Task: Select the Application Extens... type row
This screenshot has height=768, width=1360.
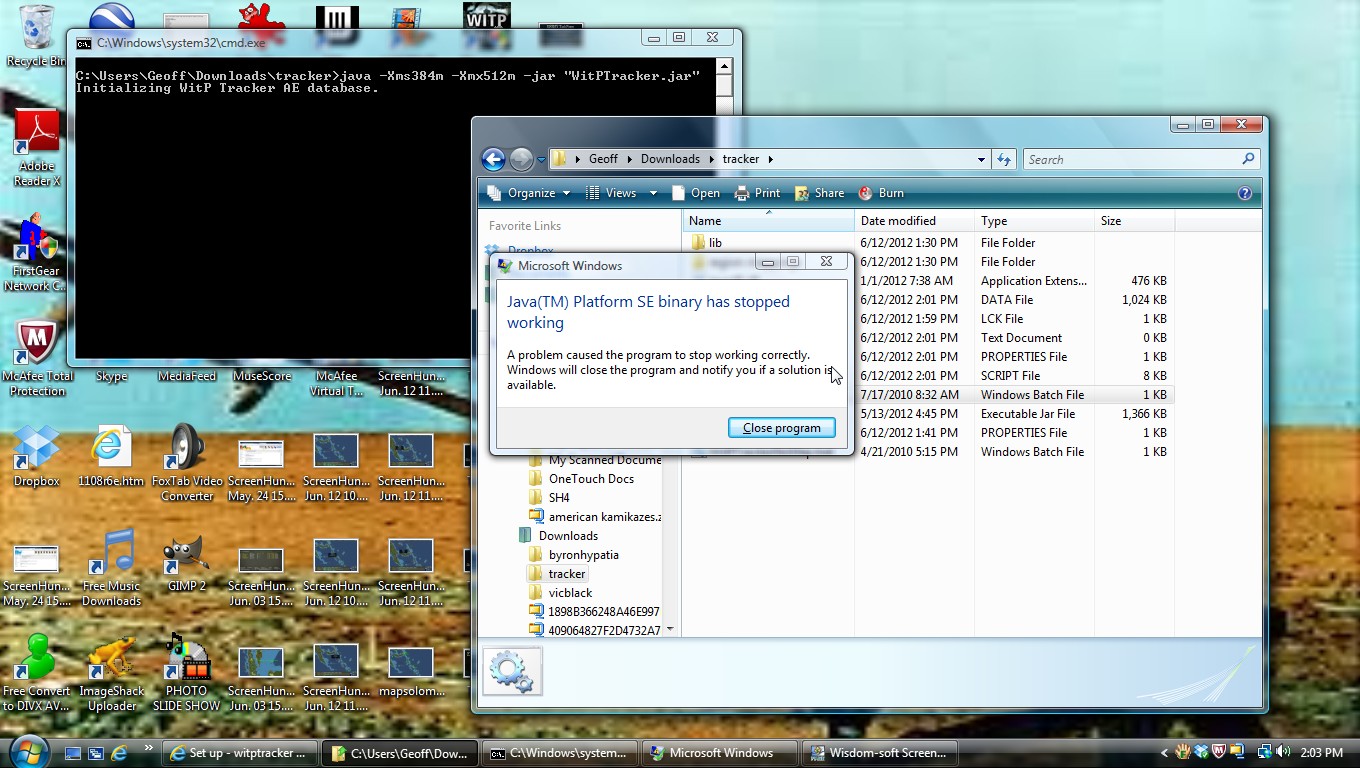Action: [x=1033, y=281]
